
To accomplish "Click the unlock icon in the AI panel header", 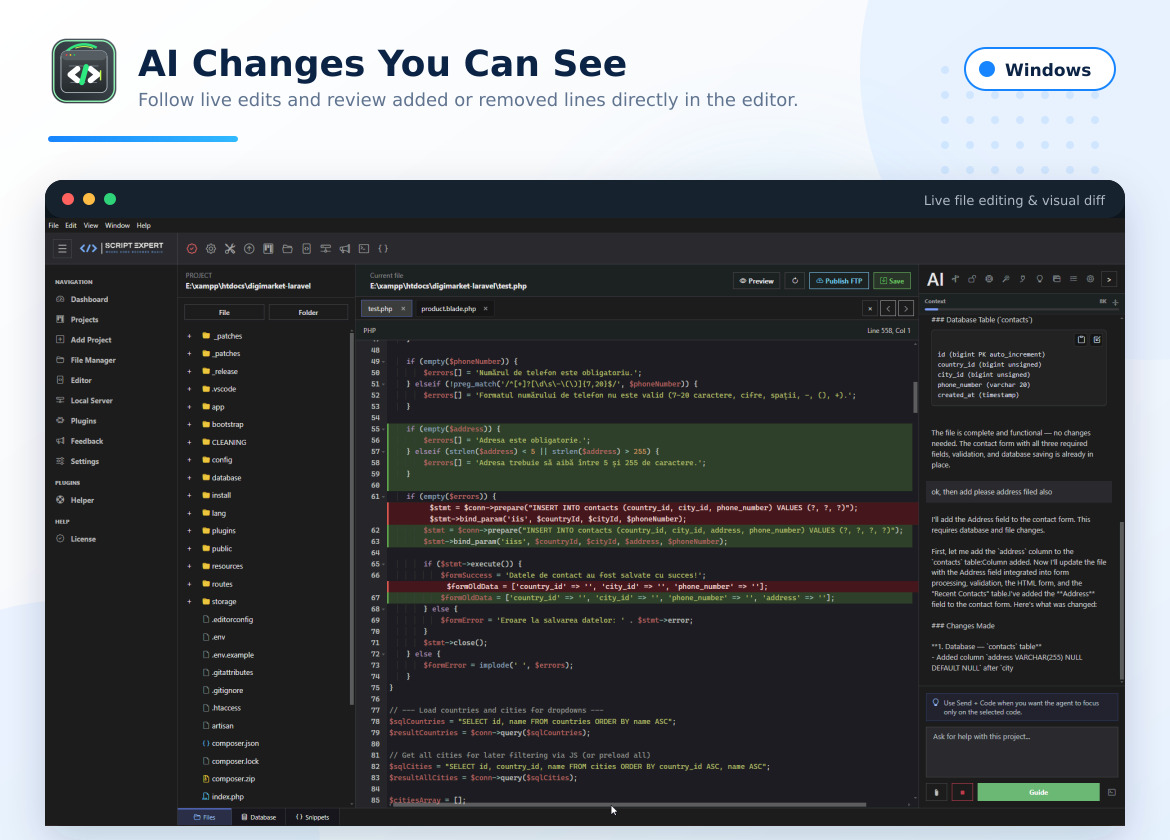I will (x=972, y=279).
